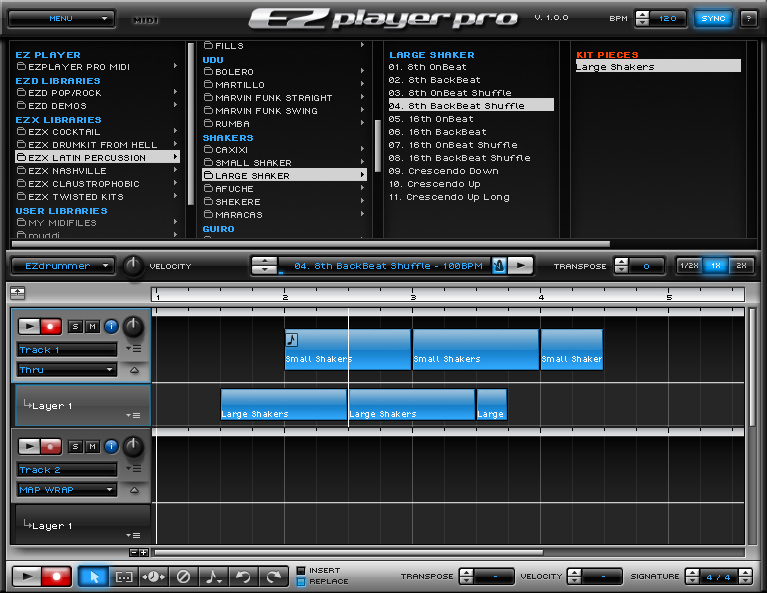
Task: Select second Large Shakers clip
Action: (x=412, y=405)
